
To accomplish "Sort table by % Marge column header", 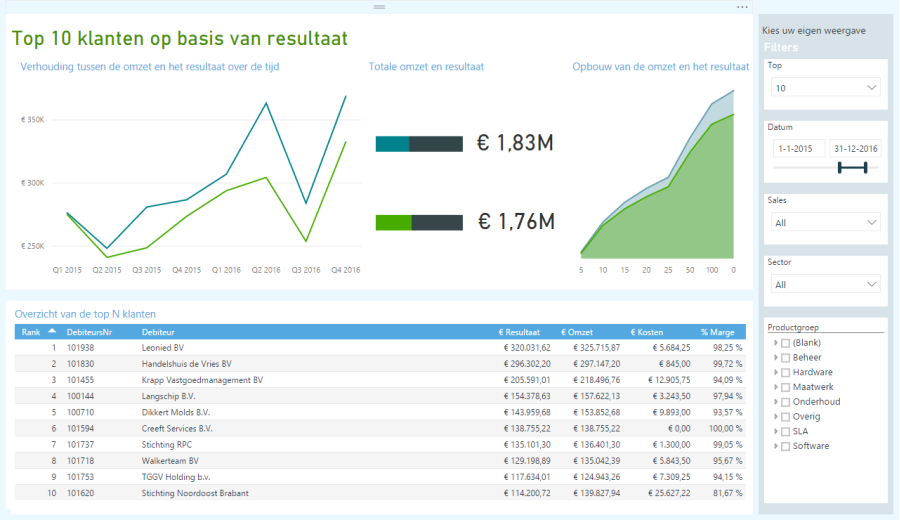I will click(x=718, y=332).
